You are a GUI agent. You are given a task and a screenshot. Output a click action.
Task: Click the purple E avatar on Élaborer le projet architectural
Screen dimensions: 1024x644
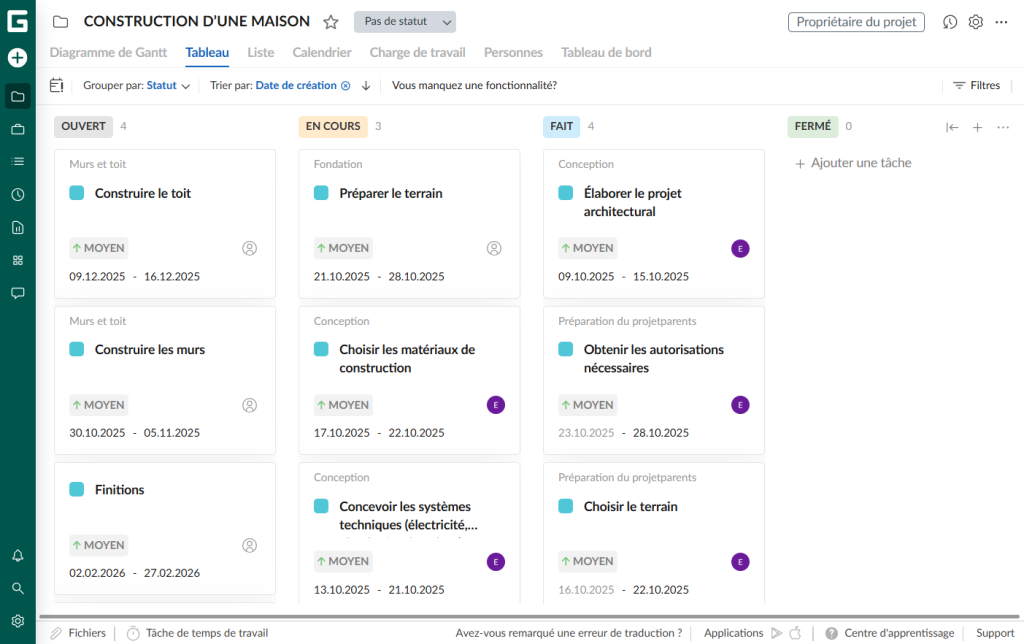tap(740, 248)
